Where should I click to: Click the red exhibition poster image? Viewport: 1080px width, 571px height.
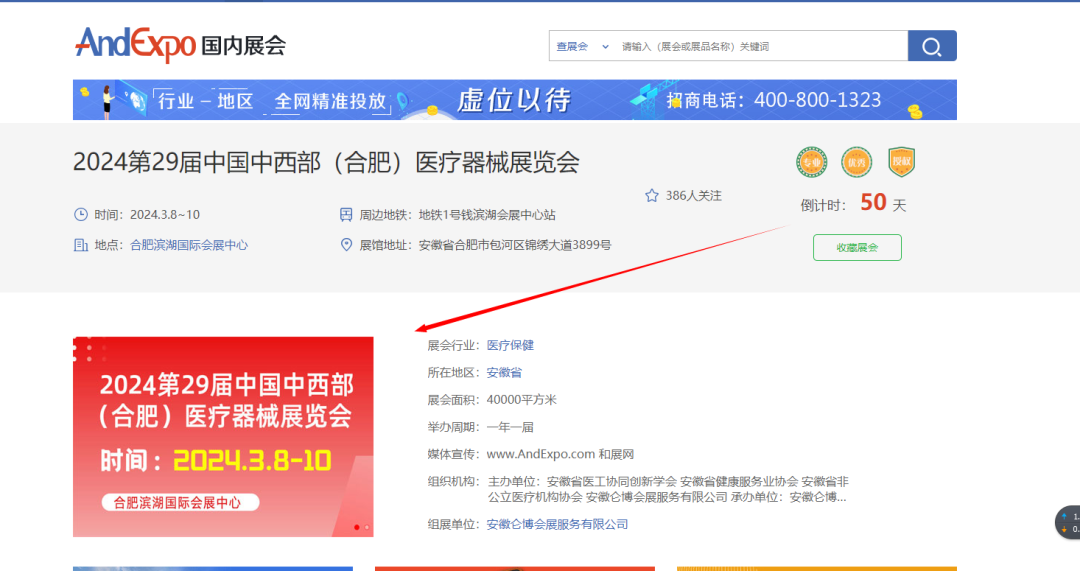click(223, 437)
